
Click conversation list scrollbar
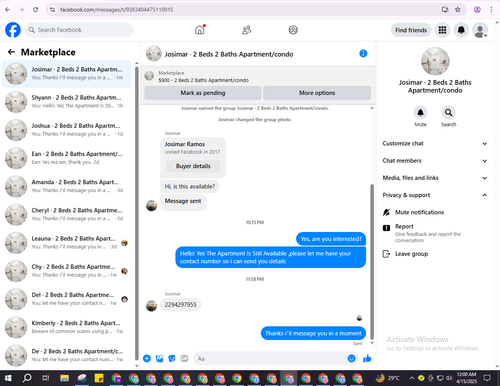point(136,213)
